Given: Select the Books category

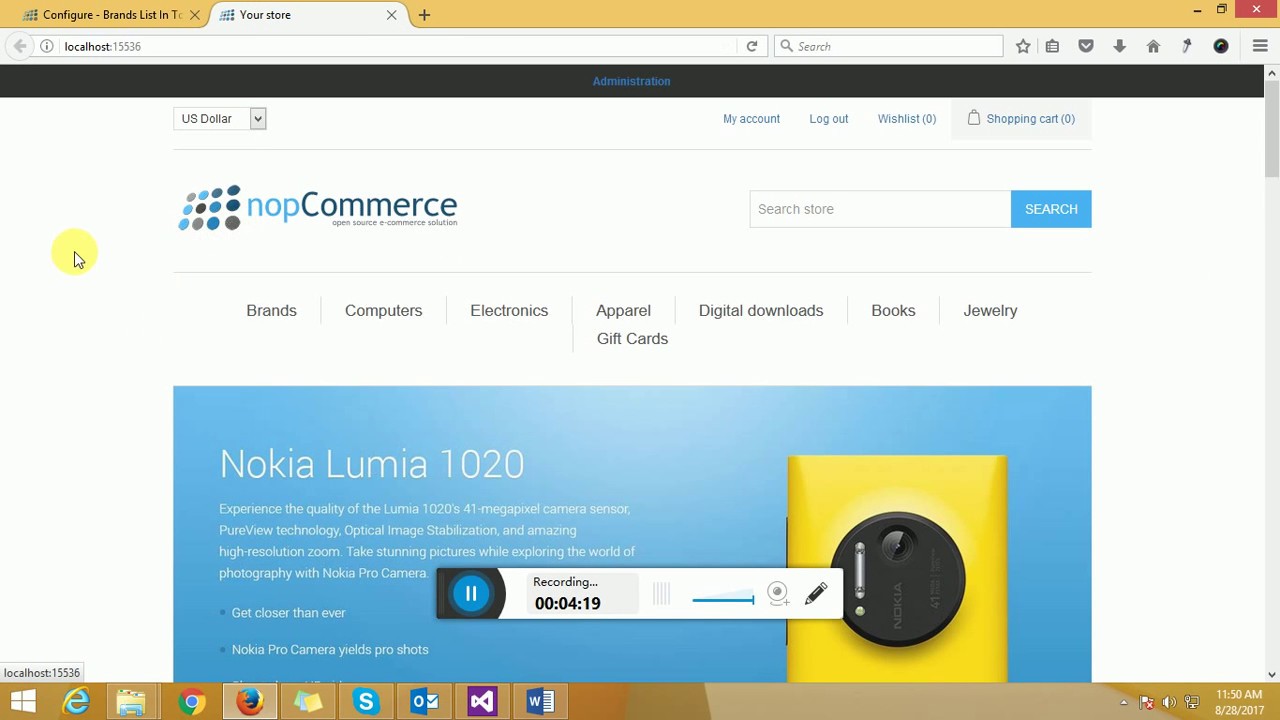Looking at the screenshot, I should [x=893, y=310].
